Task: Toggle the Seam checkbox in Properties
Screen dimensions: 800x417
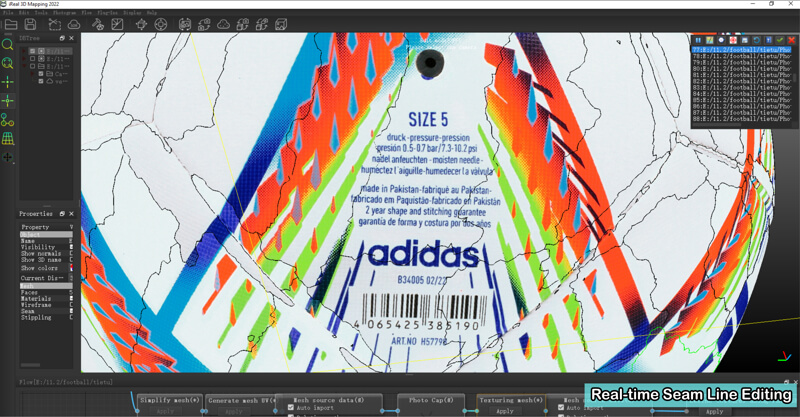Action: click(x=71, y=311)
